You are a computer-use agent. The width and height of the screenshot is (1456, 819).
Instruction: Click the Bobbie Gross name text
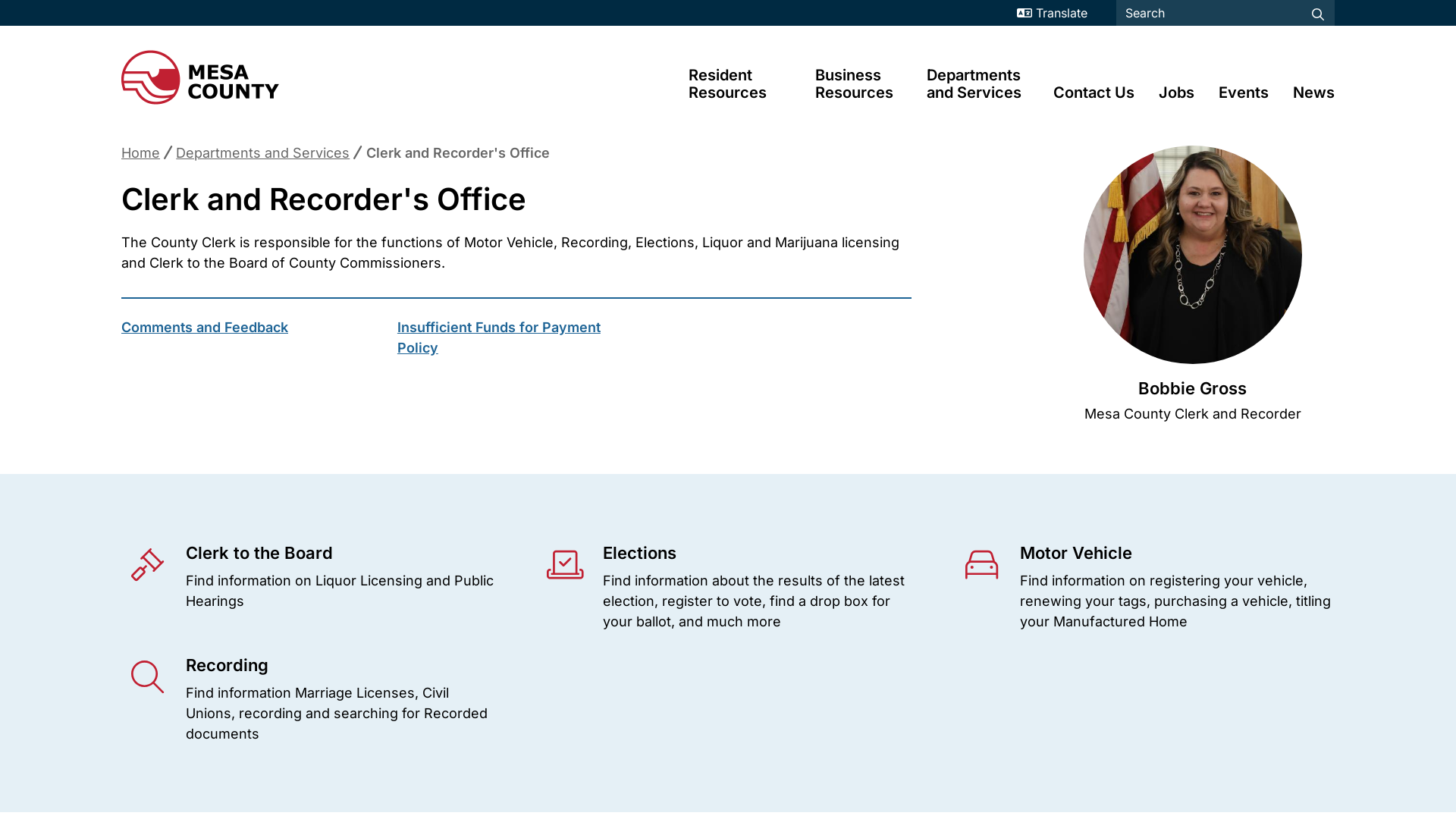coord(1192,388)
